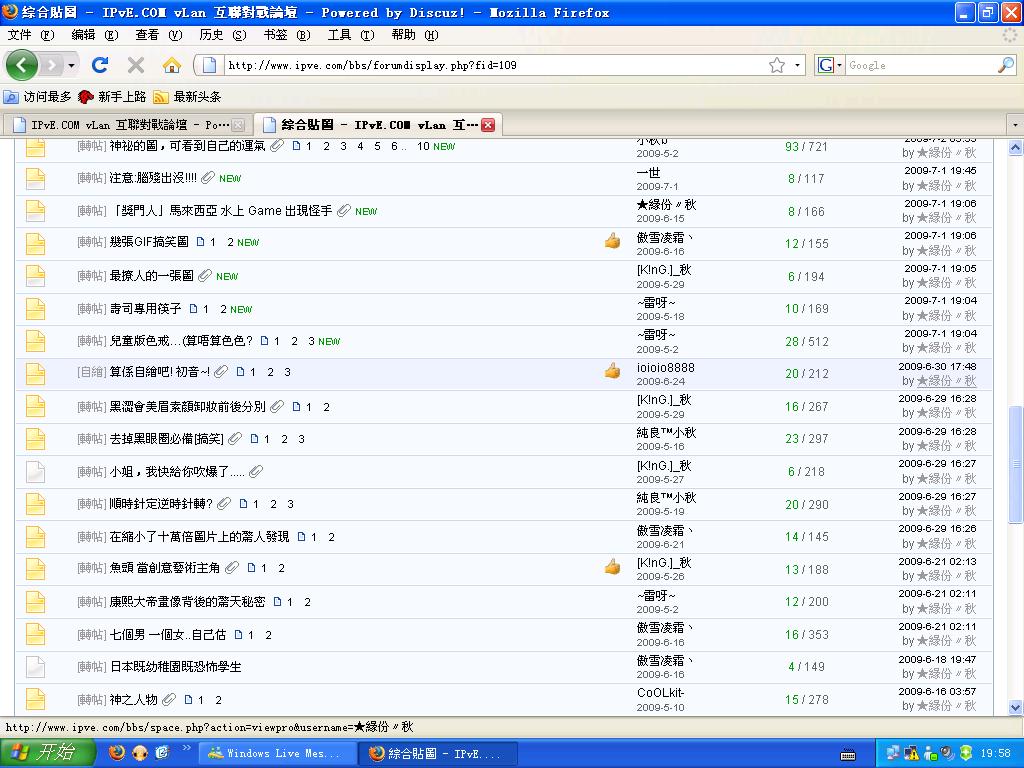Expand the URL history dropdown arrow

[x=797, y=65]
